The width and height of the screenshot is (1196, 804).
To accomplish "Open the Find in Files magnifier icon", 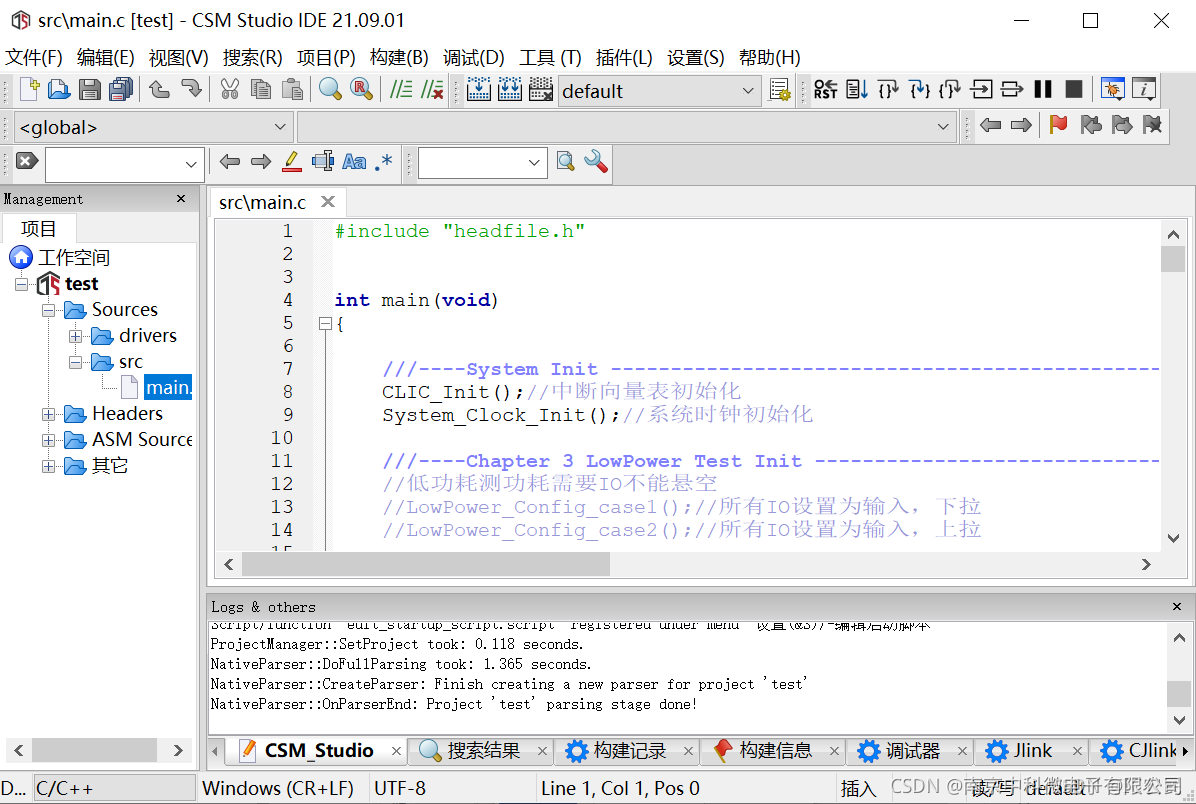I will pos(330,89).
